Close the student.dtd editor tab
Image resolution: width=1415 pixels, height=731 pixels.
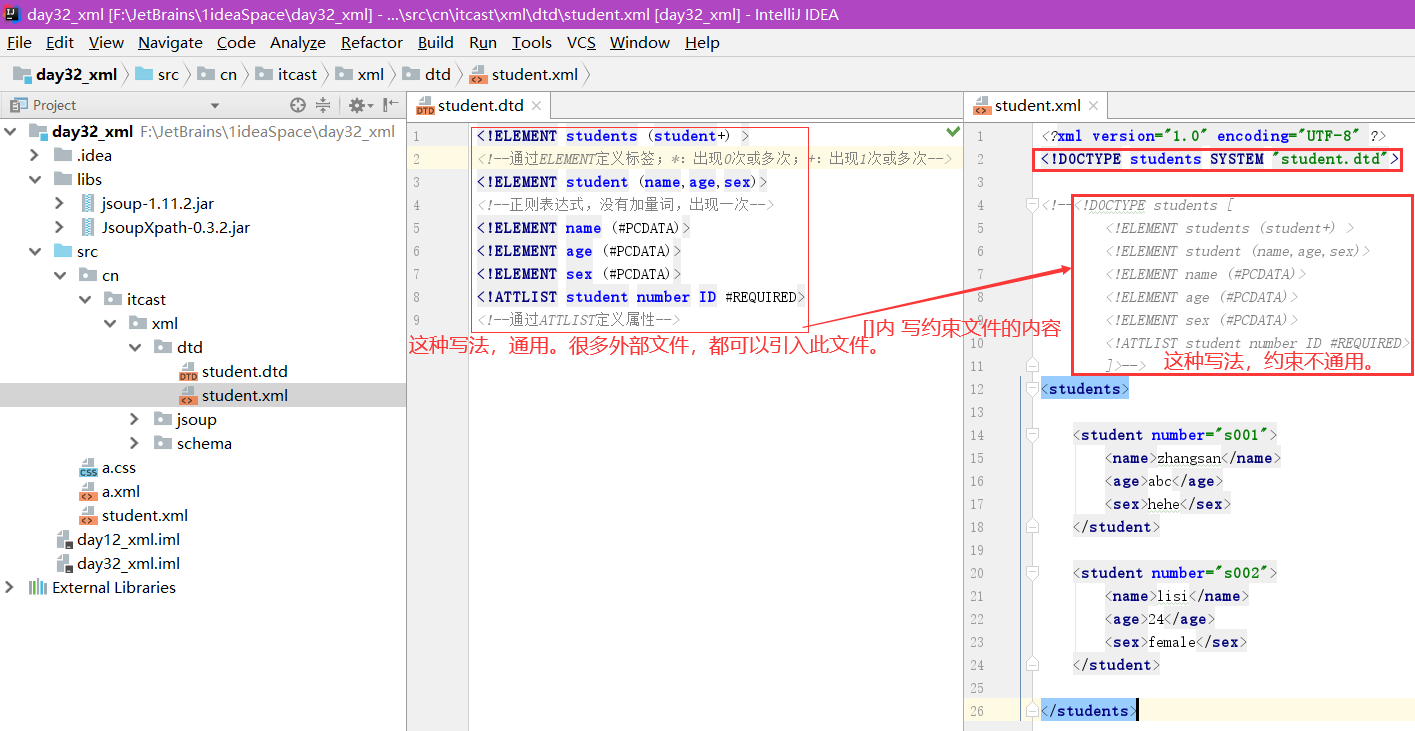[536, 106]
